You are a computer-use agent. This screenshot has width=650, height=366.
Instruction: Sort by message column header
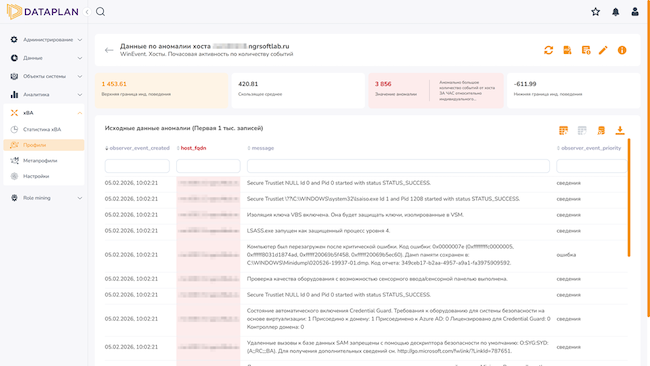click(261, 148)
